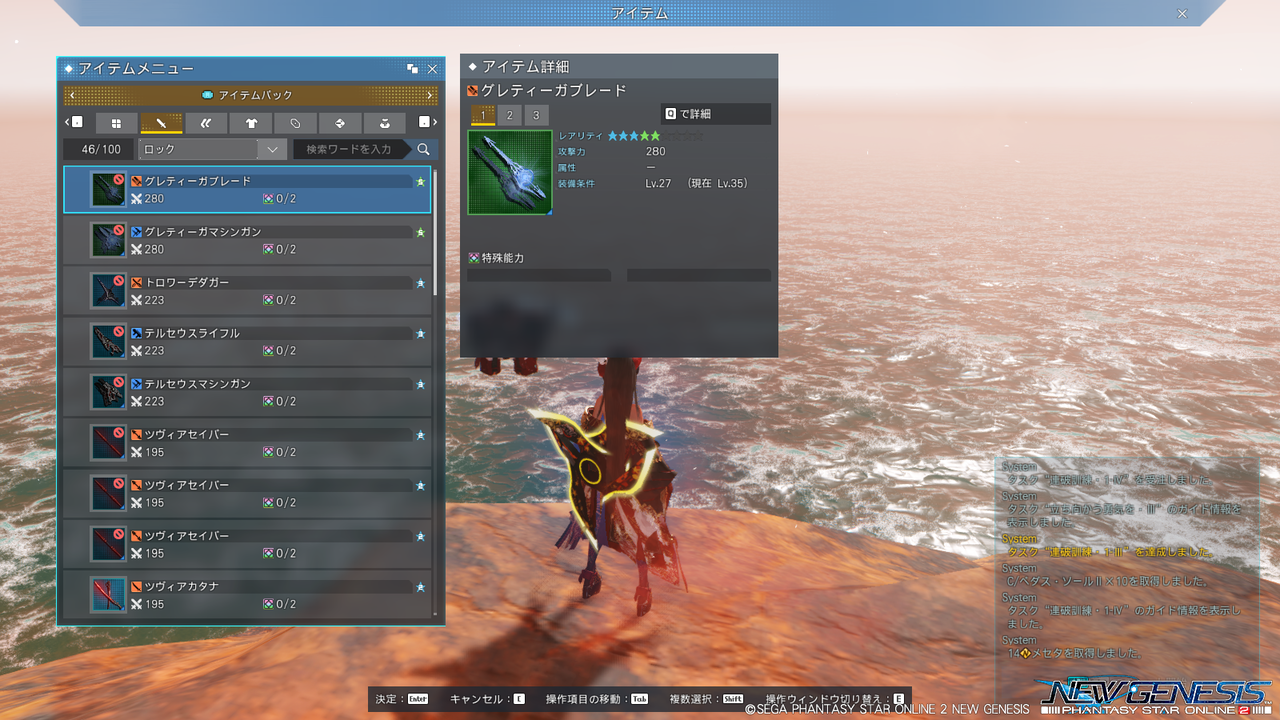Image resolution: width=1280 pixels, height=720 pixels.
Task: Open the armor units category tab
Action: 206,123
